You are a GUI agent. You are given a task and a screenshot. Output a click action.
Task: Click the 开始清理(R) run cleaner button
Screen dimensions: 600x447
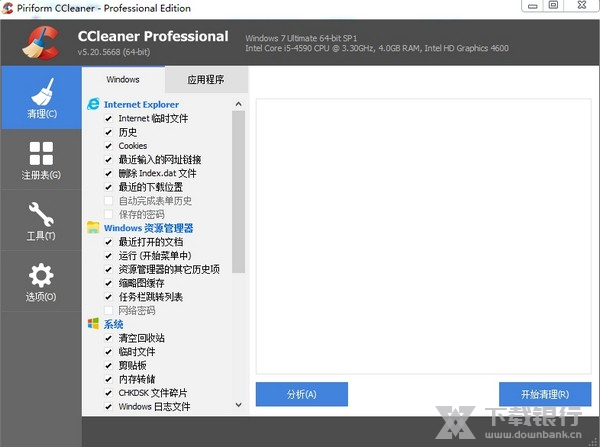[x=545, y=394]
